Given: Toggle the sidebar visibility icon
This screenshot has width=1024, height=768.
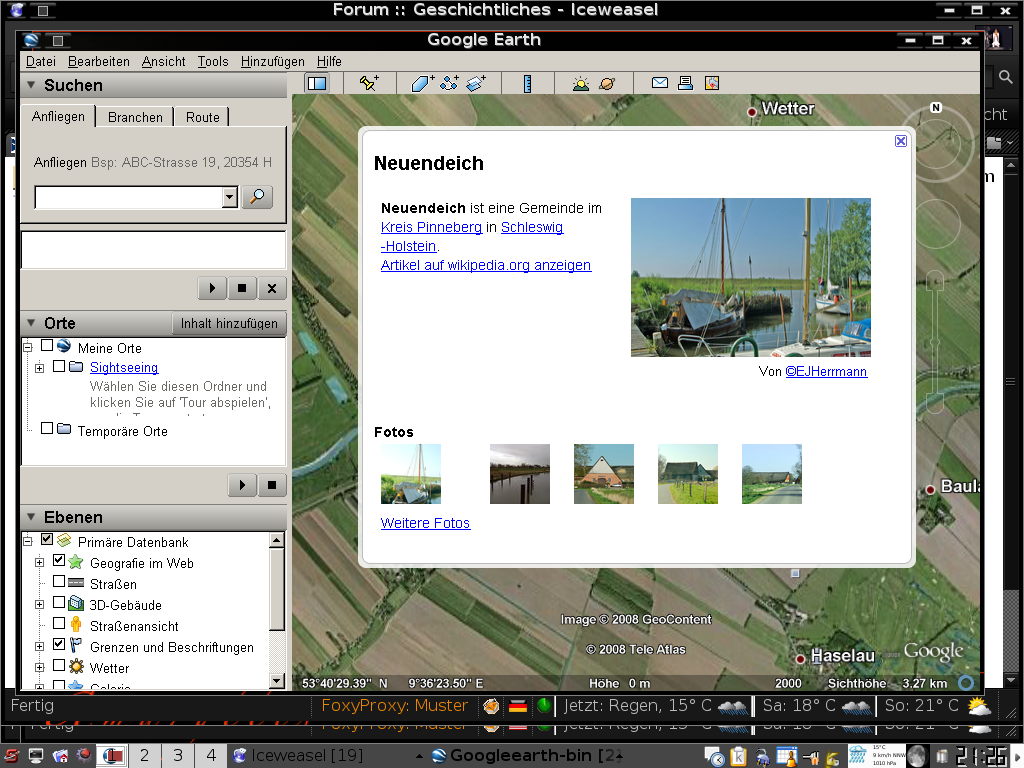Looking at the screenshot, I should (317, 84).
